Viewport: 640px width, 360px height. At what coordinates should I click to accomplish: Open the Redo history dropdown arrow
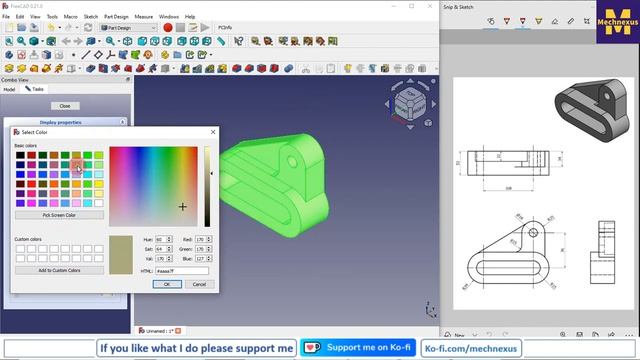click(77, 28)
